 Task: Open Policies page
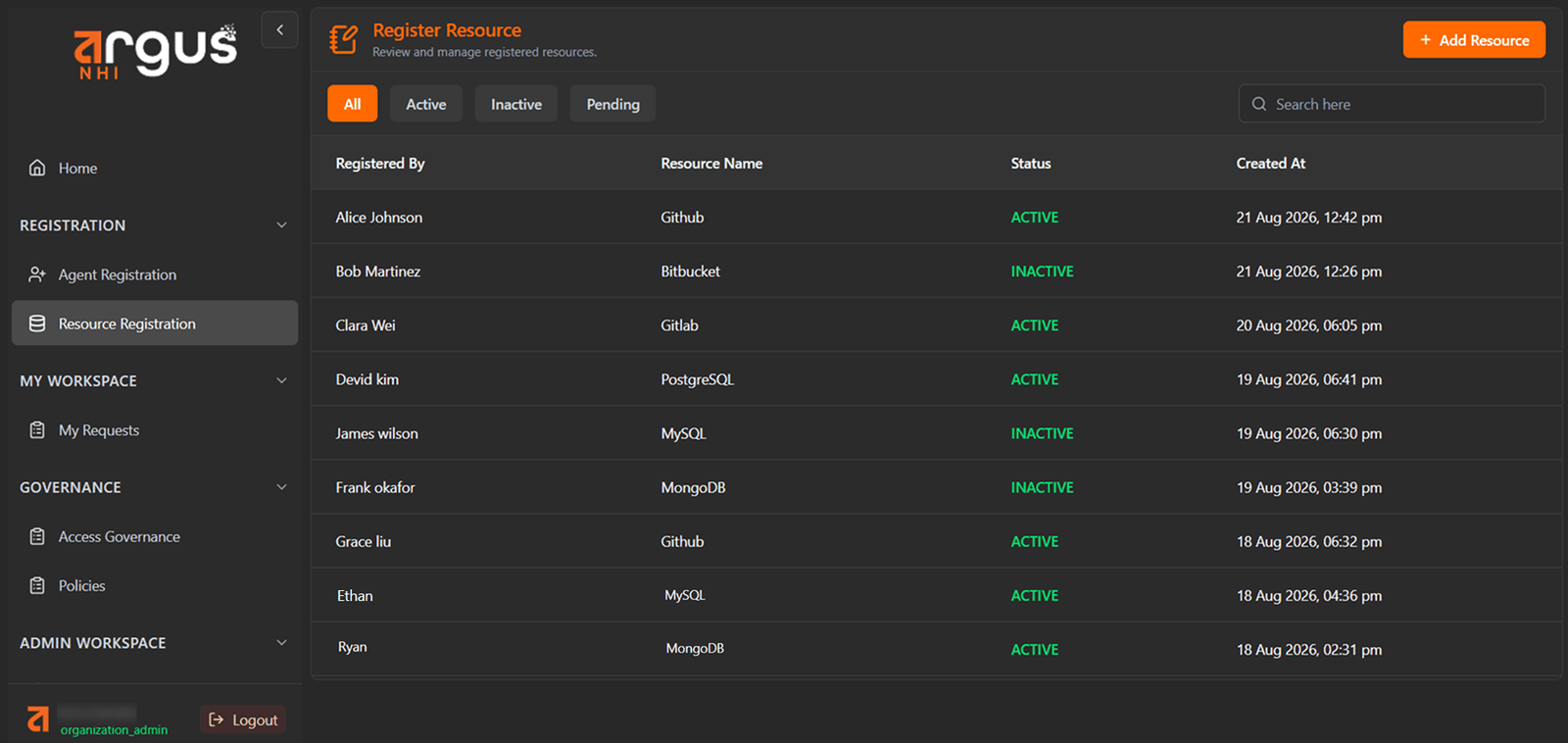coord(155,585)
